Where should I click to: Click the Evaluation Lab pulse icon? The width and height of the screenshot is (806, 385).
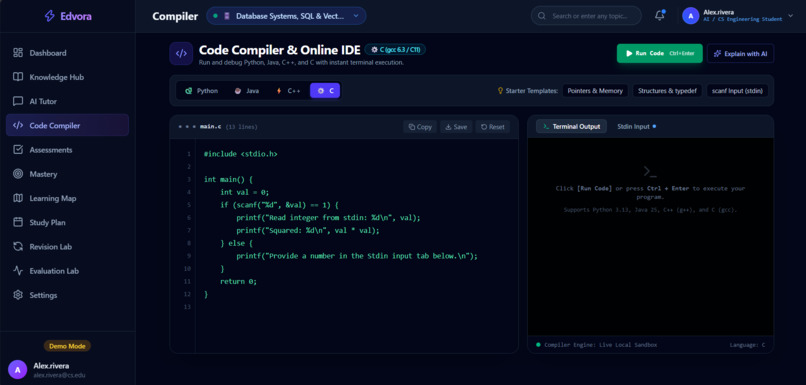(18, 270)
